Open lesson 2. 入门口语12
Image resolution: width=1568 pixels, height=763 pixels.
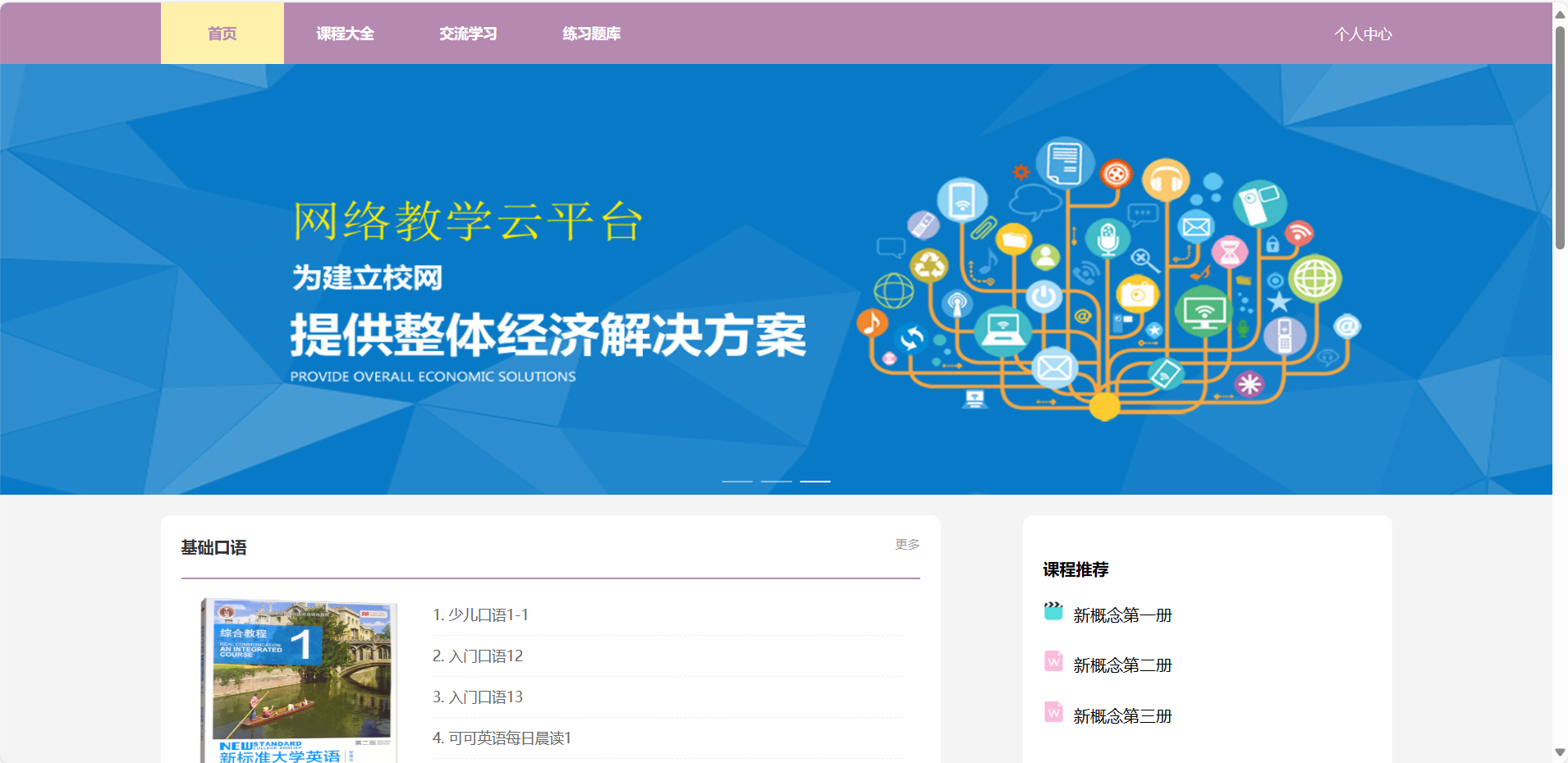coord(478,656)
